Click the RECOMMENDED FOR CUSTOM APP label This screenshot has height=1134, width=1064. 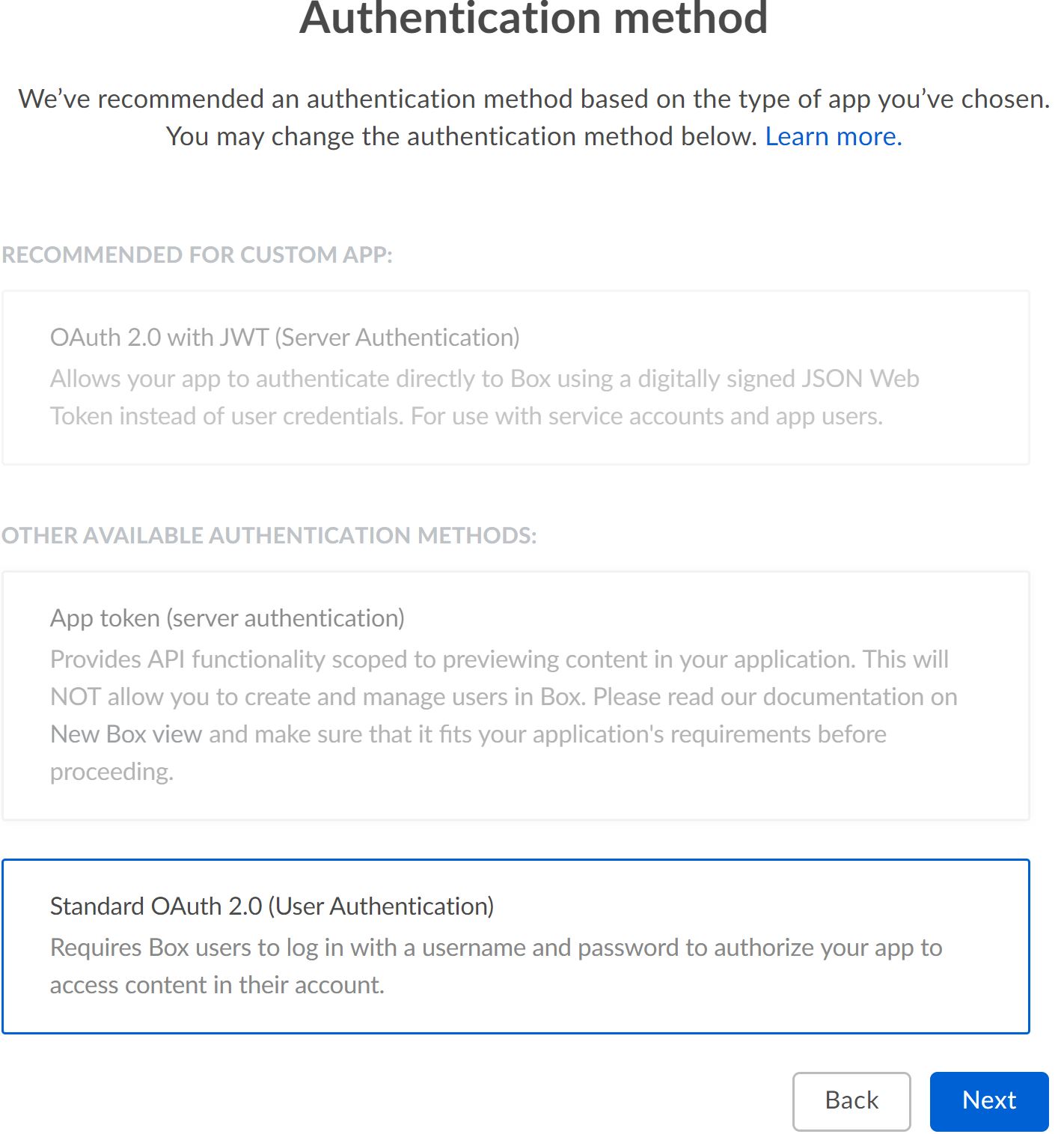pos(196,254)
